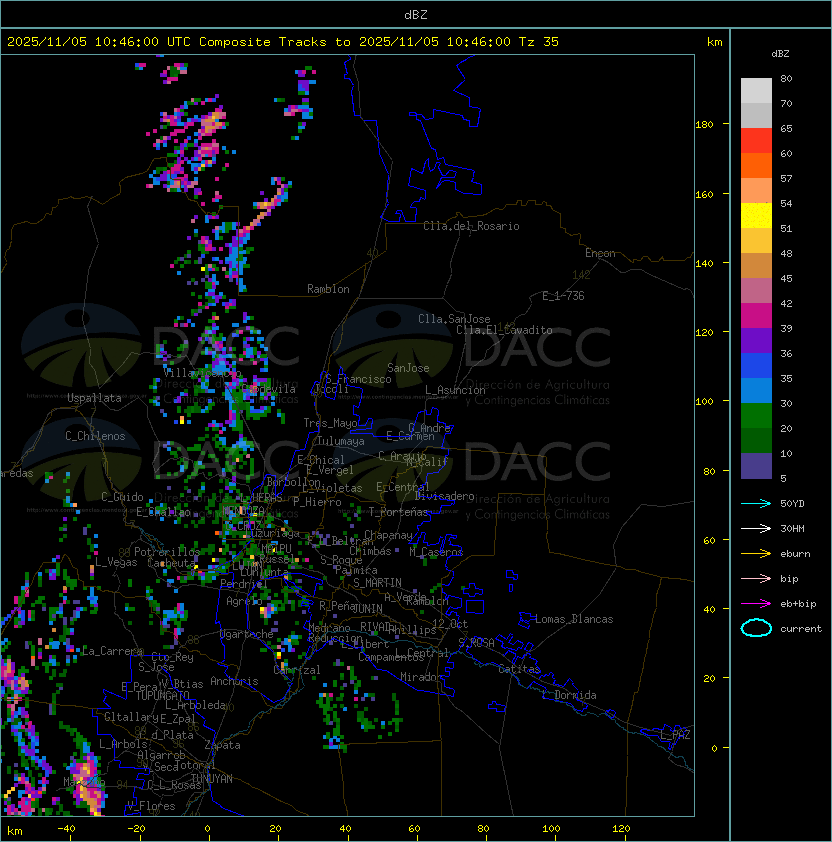Viewport: 832px width, 842px height.
Task: Select the Clla.del_Rosario place label
Action: [471, 226]
